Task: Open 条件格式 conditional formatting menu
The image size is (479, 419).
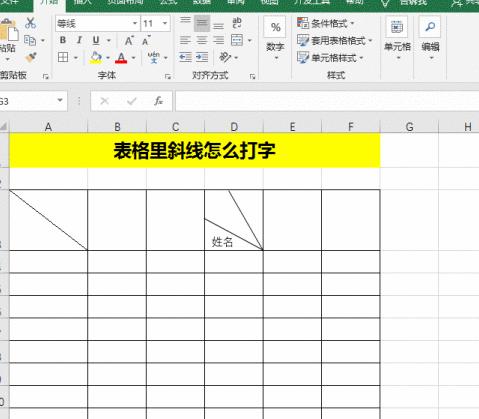Action: pyautogui.click(x=325, y=23)
